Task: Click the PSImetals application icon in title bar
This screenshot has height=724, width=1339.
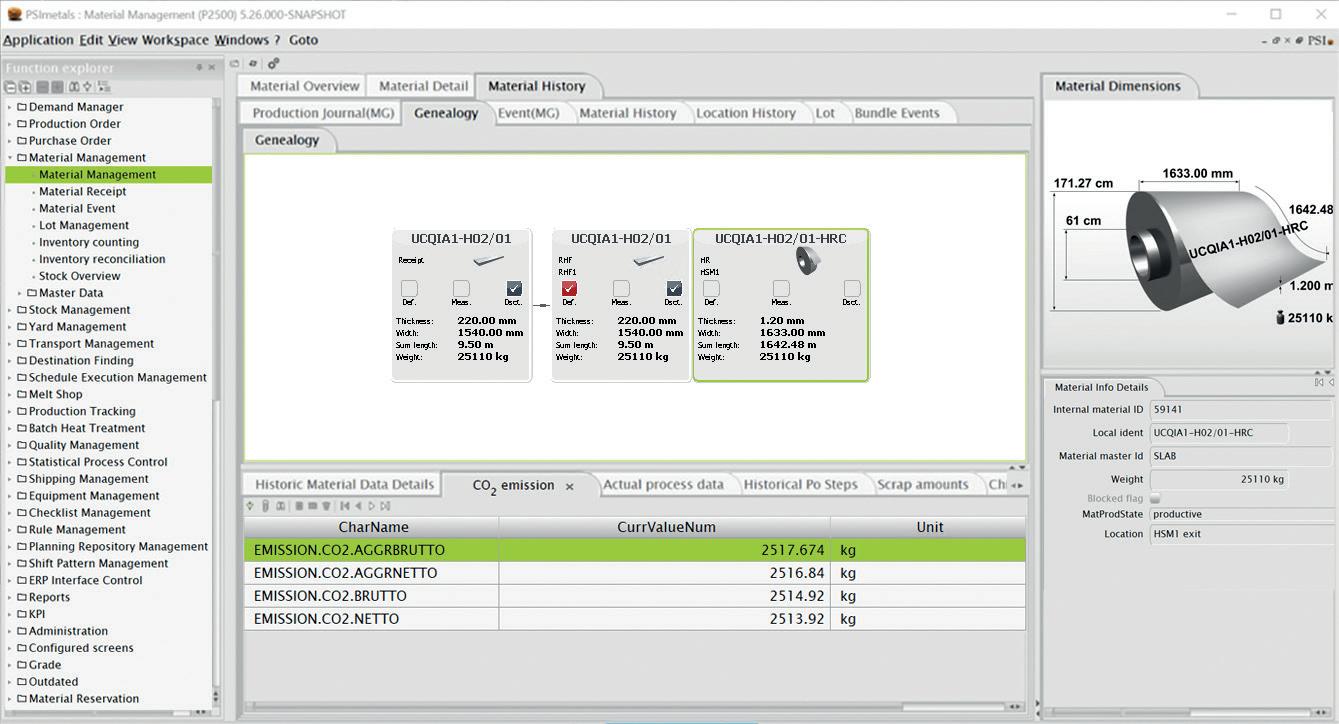Action: click(14, 14)
